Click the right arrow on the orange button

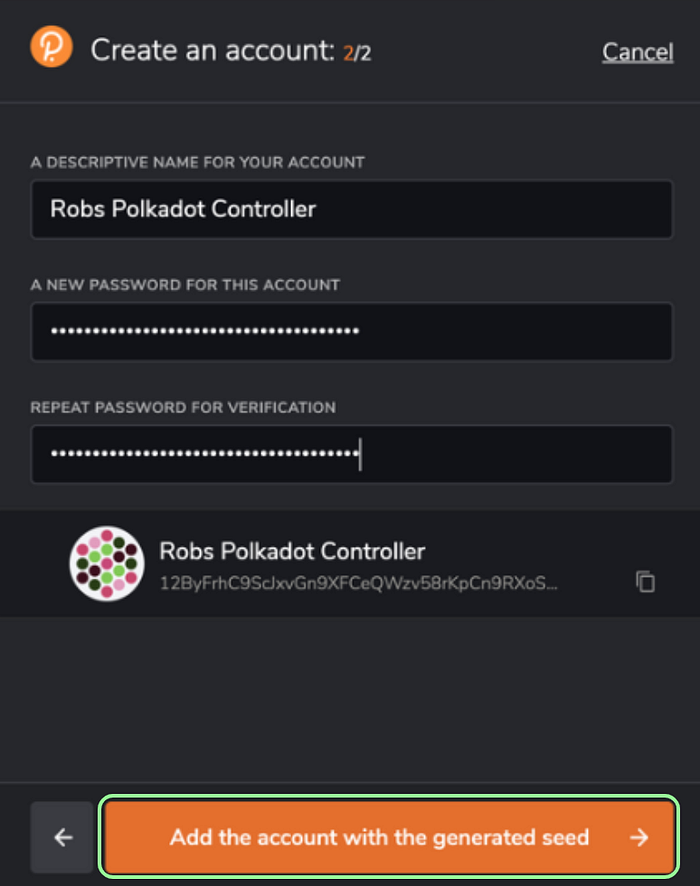[639, 837]
